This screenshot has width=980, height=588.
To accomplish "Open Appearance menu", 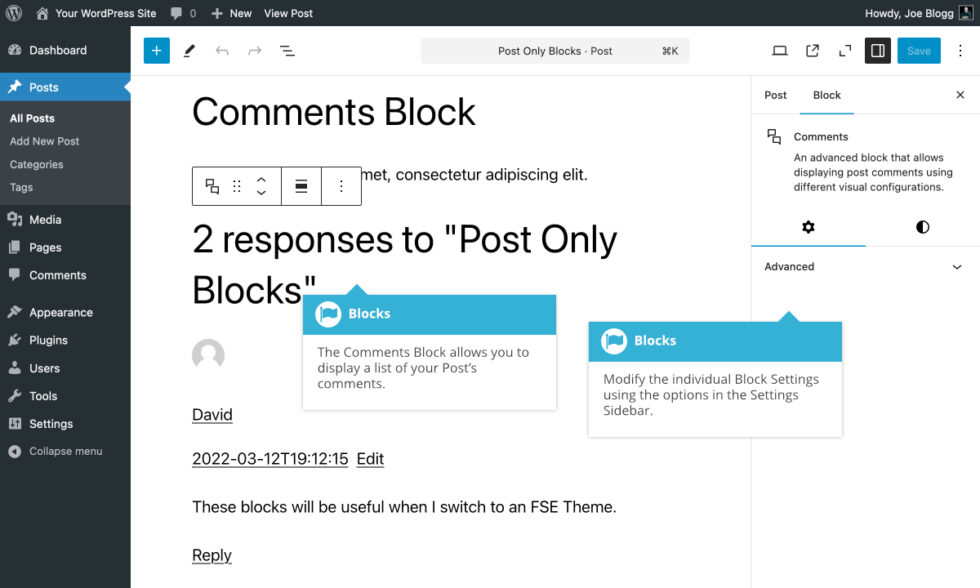I will (x=65, y=312).
